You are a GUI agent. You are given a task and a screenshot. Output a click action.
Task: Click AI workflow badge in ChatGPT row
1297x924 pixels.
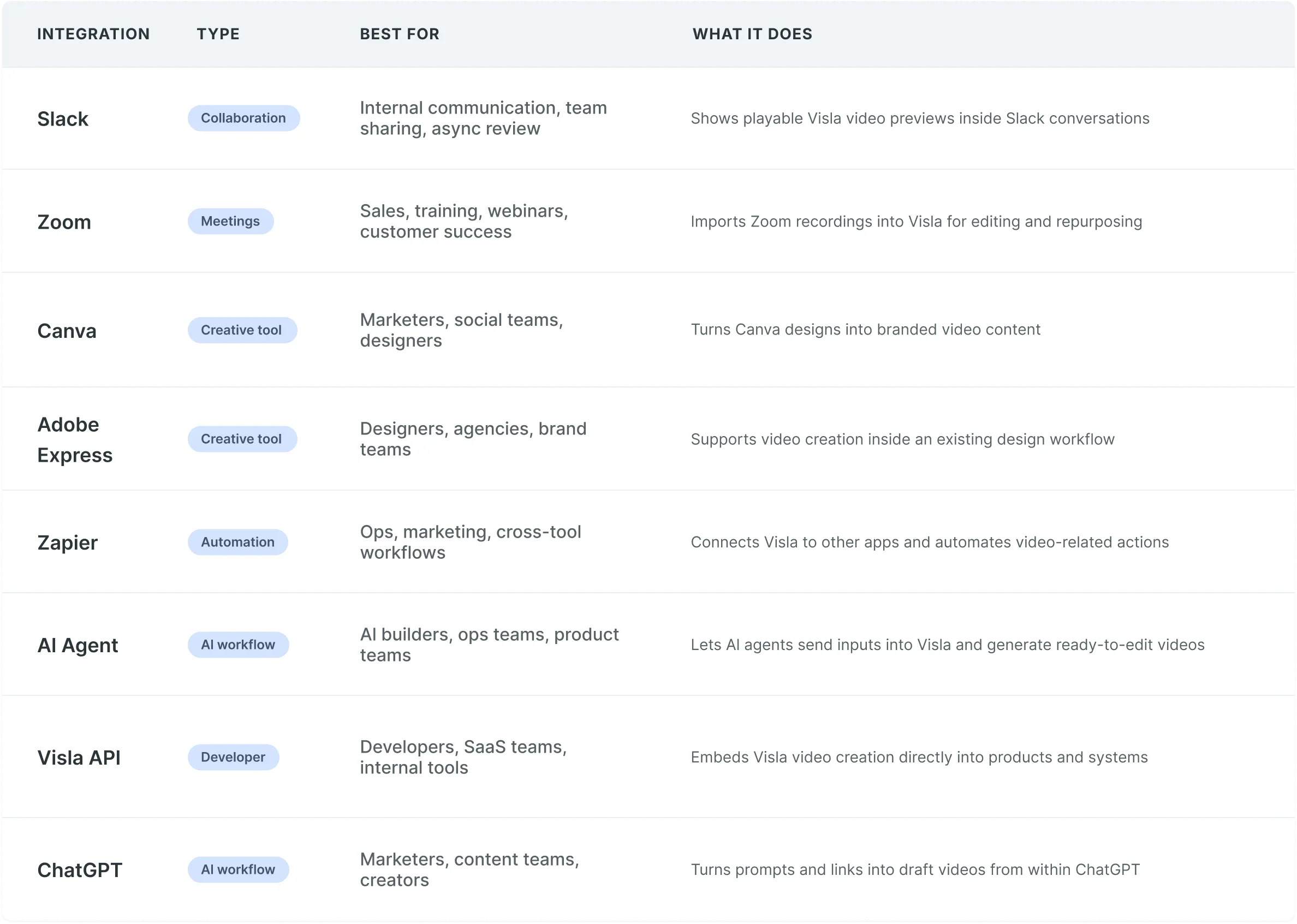[239, 869]
